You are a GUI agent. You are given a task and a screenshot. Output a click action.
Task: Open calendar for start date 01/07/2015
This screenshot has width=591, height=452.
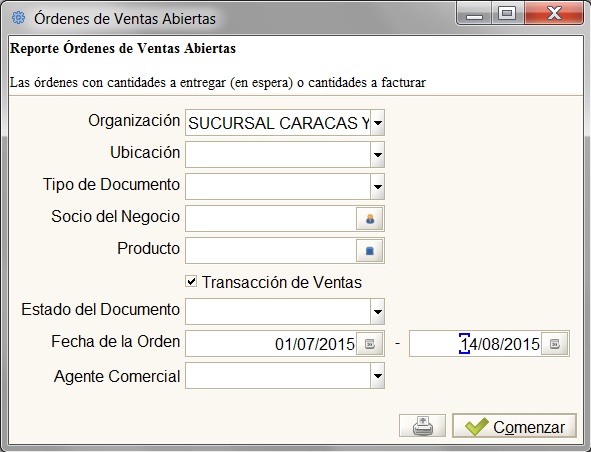coord(370,344)
